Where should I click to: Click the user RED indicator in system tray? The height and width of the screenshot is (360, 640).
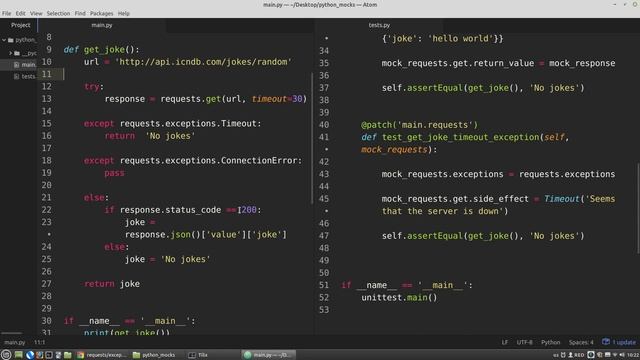(576, 355)
